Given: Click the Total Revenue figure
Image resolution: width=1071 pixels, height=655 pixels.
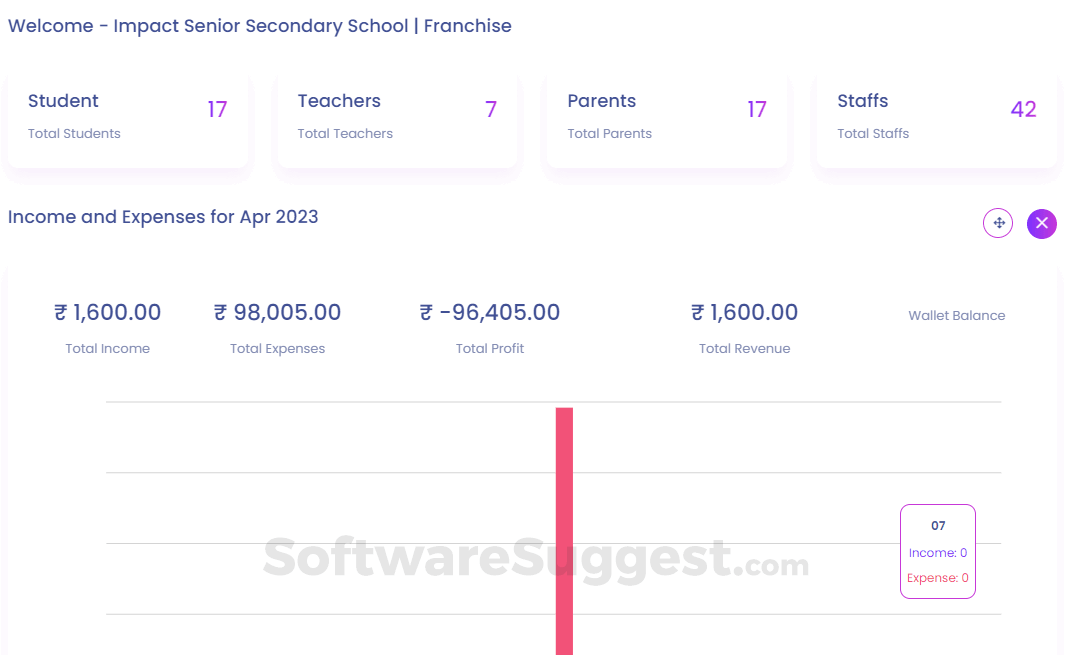Looking at the screenshot, I should [x=744, y=312].
